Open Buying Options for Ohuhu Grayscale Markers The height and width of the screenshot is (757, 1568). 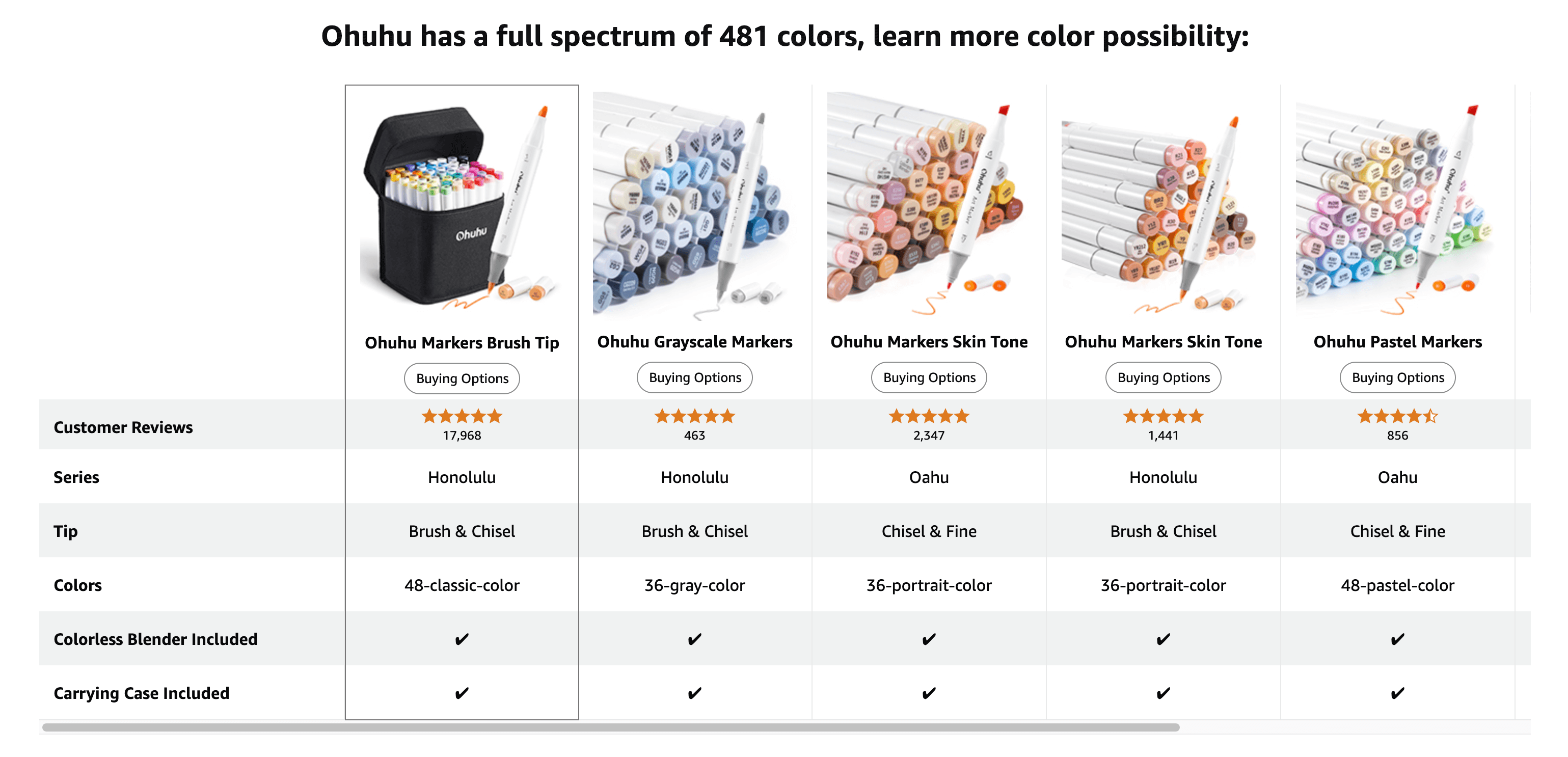[694, 377]
